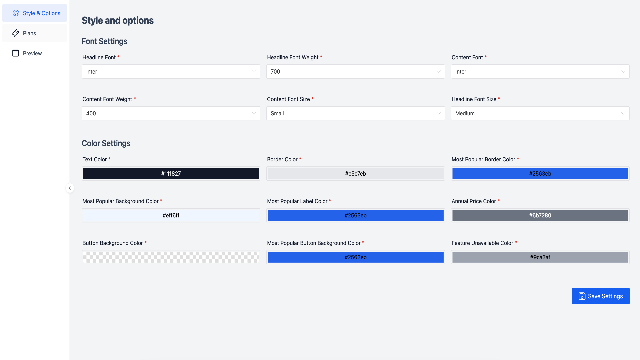Image resolution: width=640 pixels, height=360 pixels.
Task: Open the Headline Font Size dropdown showing Medium
Action: tap(540, 113)
